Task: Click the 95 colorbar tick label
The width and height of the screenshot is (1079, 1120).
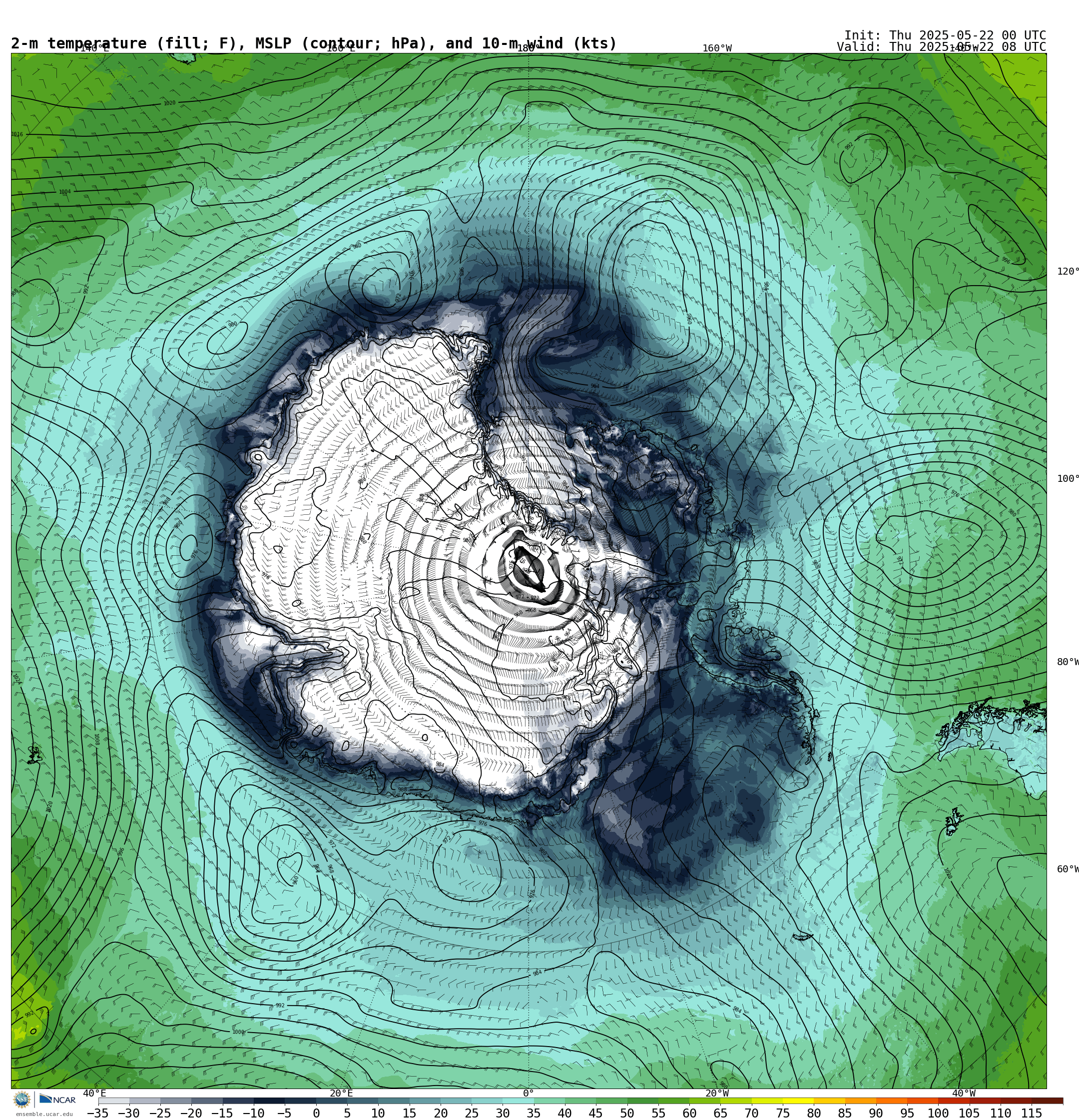Action: [907, 1113]
